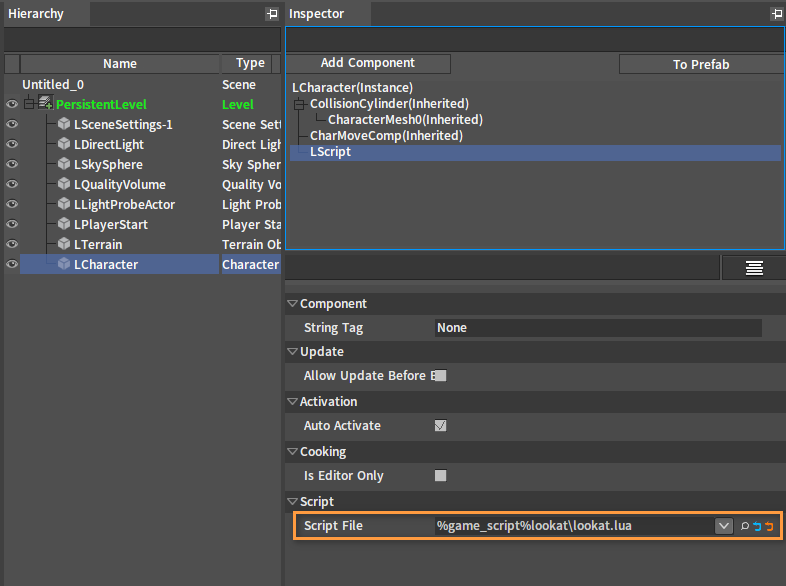Collapse the Update section
Image resolution: width=786 pixels, height=586 pixels.
coord(292,351)
